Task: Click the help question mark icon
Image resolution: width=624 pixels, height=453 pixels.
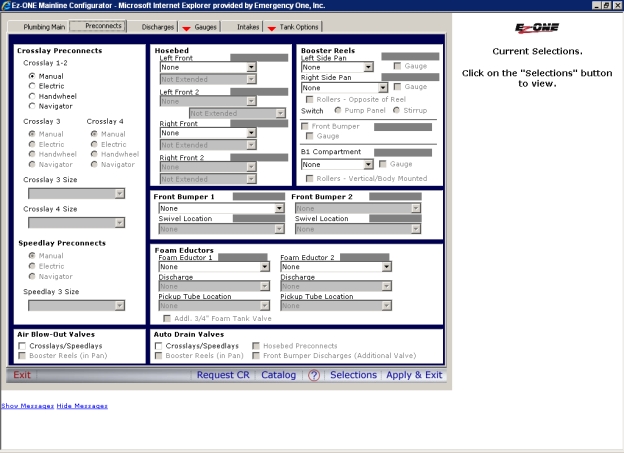Action: 314,375
